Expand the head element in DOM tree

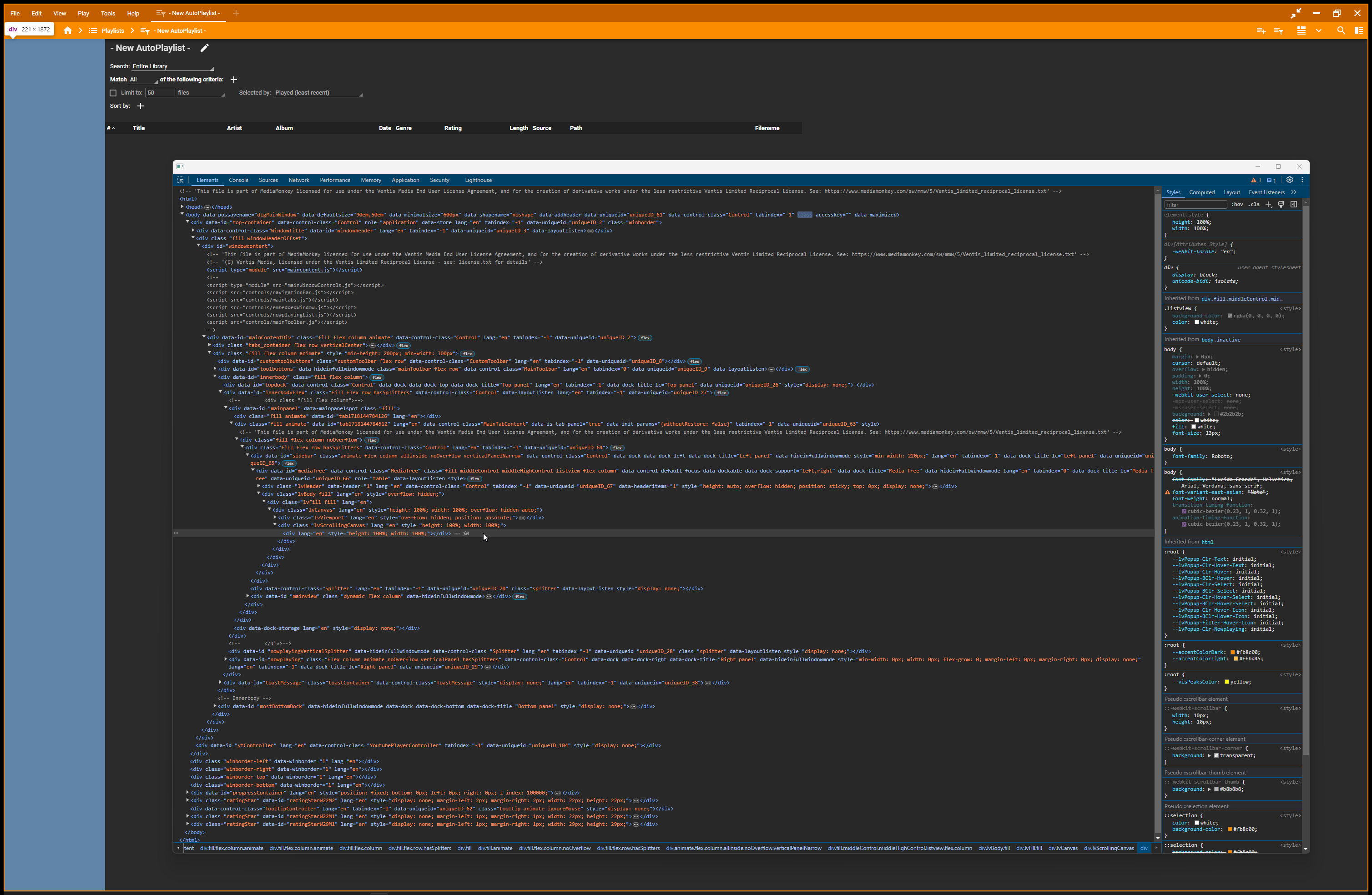(x=182, y=207)
